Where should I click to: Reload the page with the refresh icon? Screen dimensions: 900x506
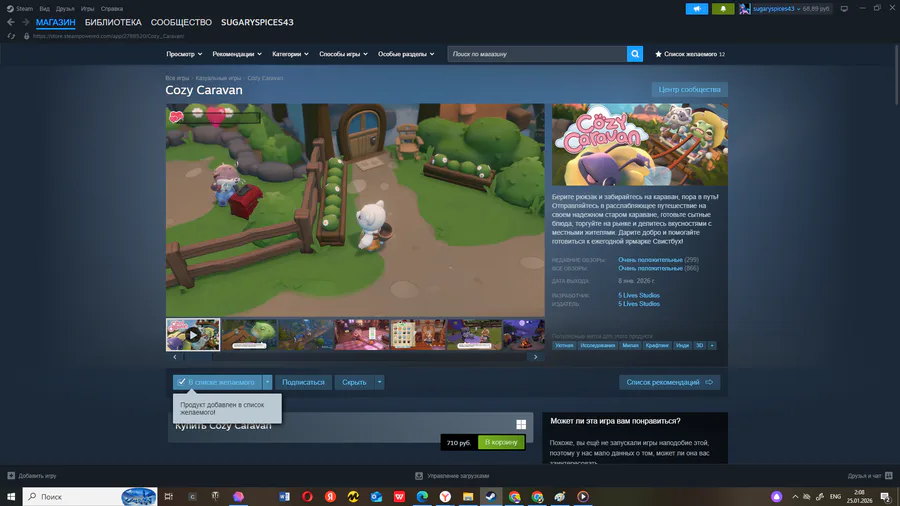[x=11, y=36]
